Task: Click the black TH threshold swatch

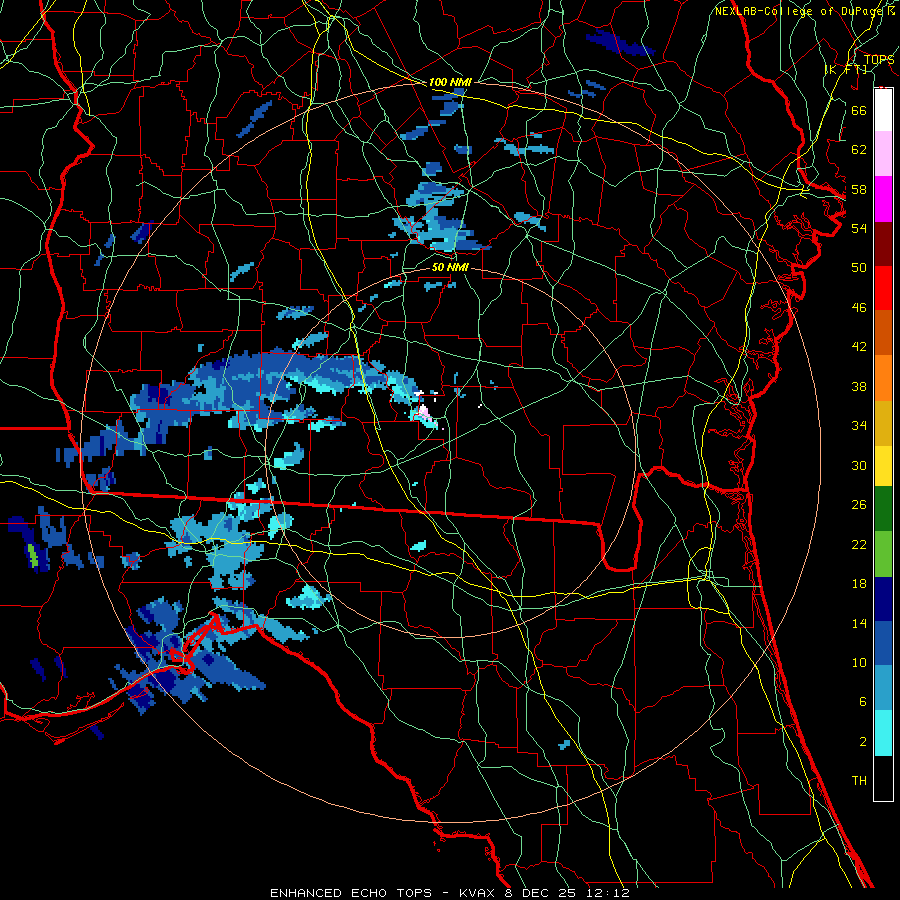Action: pos(883,778)
